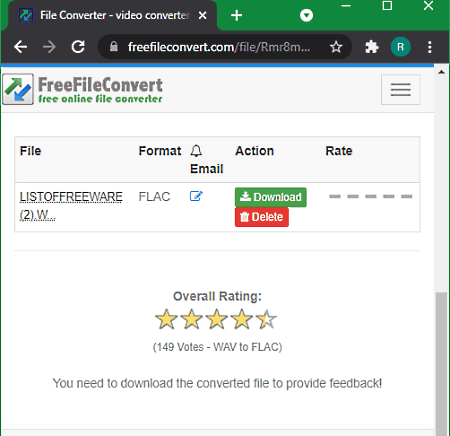Click the fifth half-filled rating star
The width and height of the screenshot is (450, 436).
267,319
